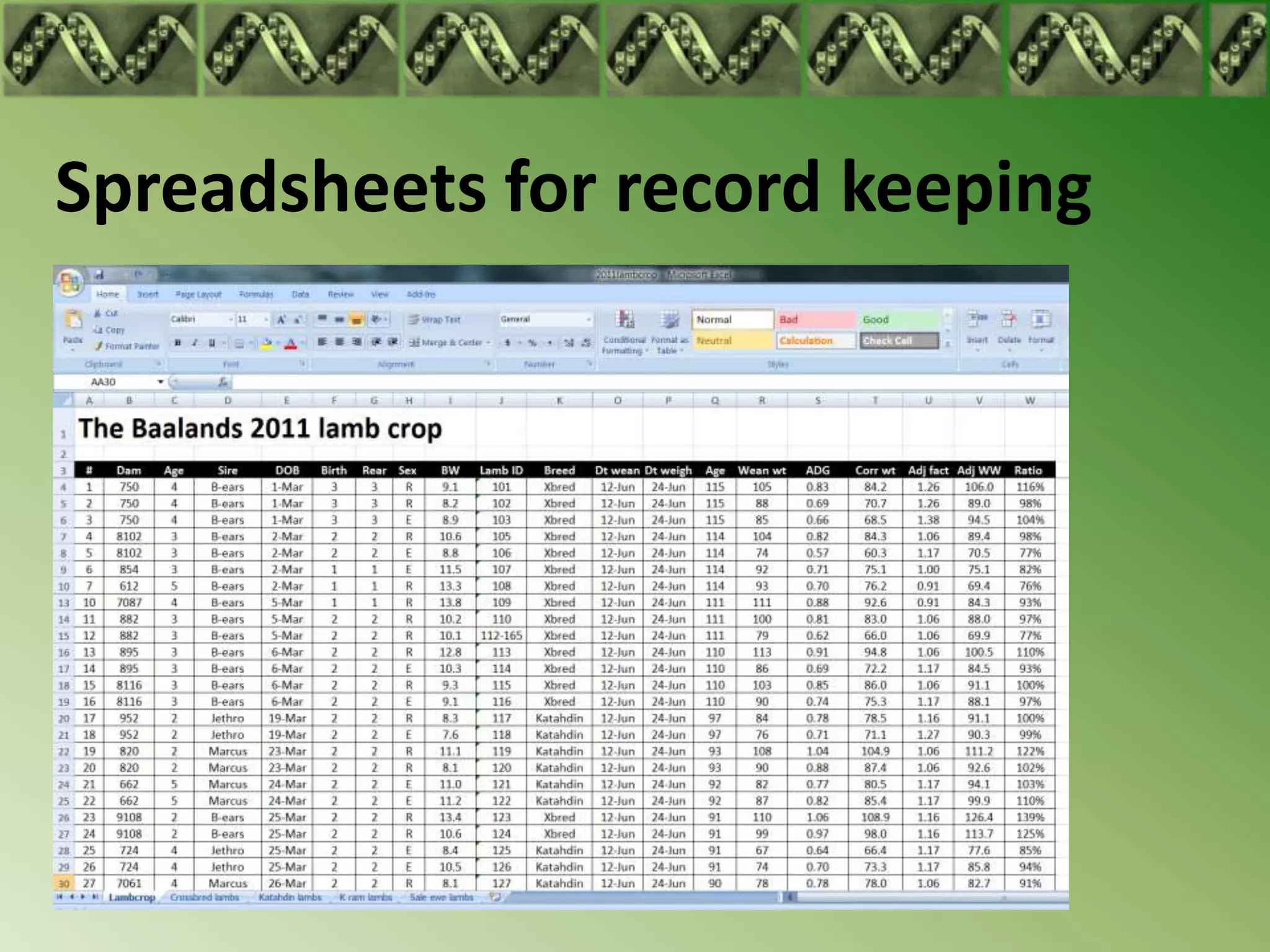Viewport: 1270px width, 952px height.
Task: Apply the Calculation cell style
Action: click(815, 341)
